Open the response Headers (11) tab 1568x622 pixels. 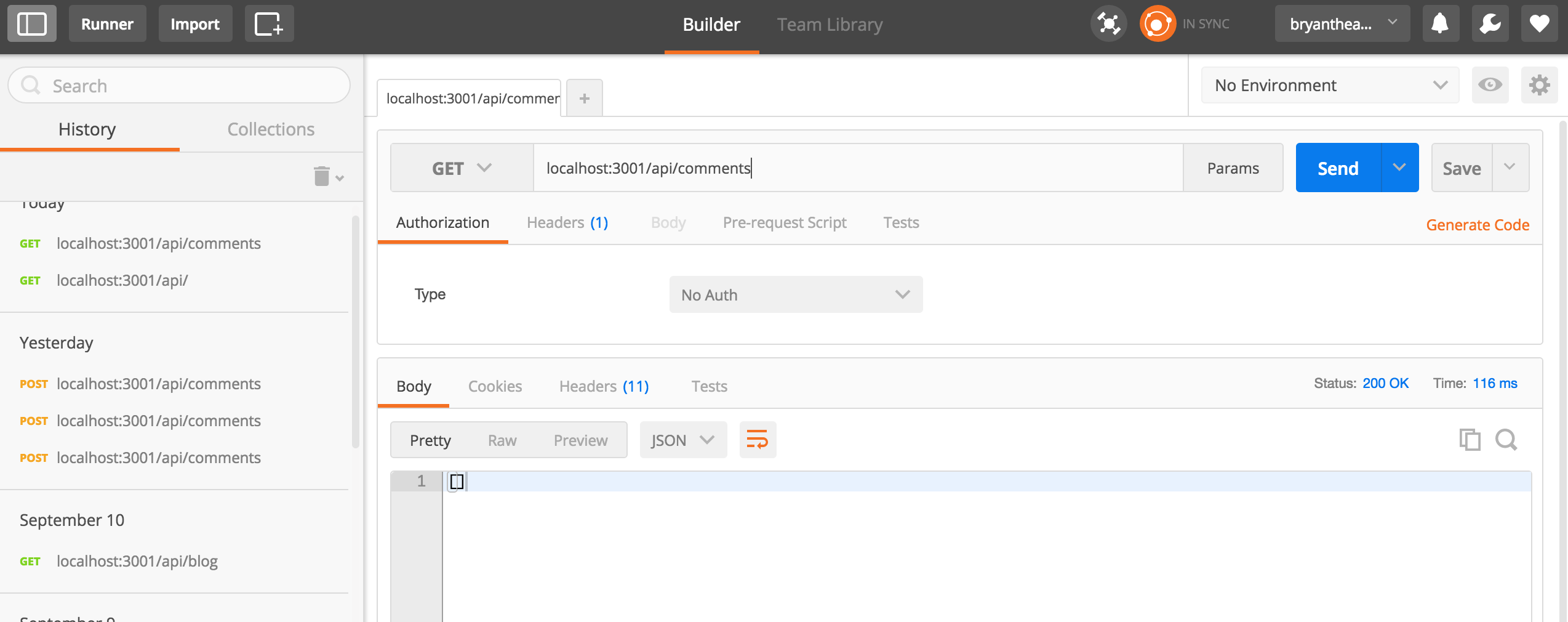604,386
